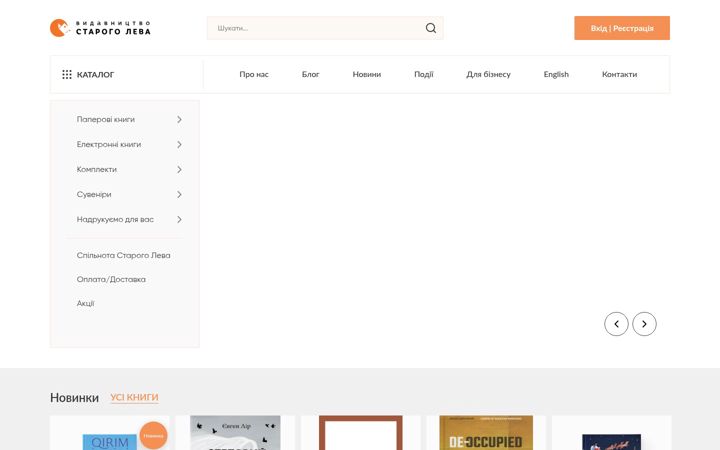Open the Каталог grid icon
This screenshot has width=720, height=450.
pyautogui.click(x=67, y=74)
